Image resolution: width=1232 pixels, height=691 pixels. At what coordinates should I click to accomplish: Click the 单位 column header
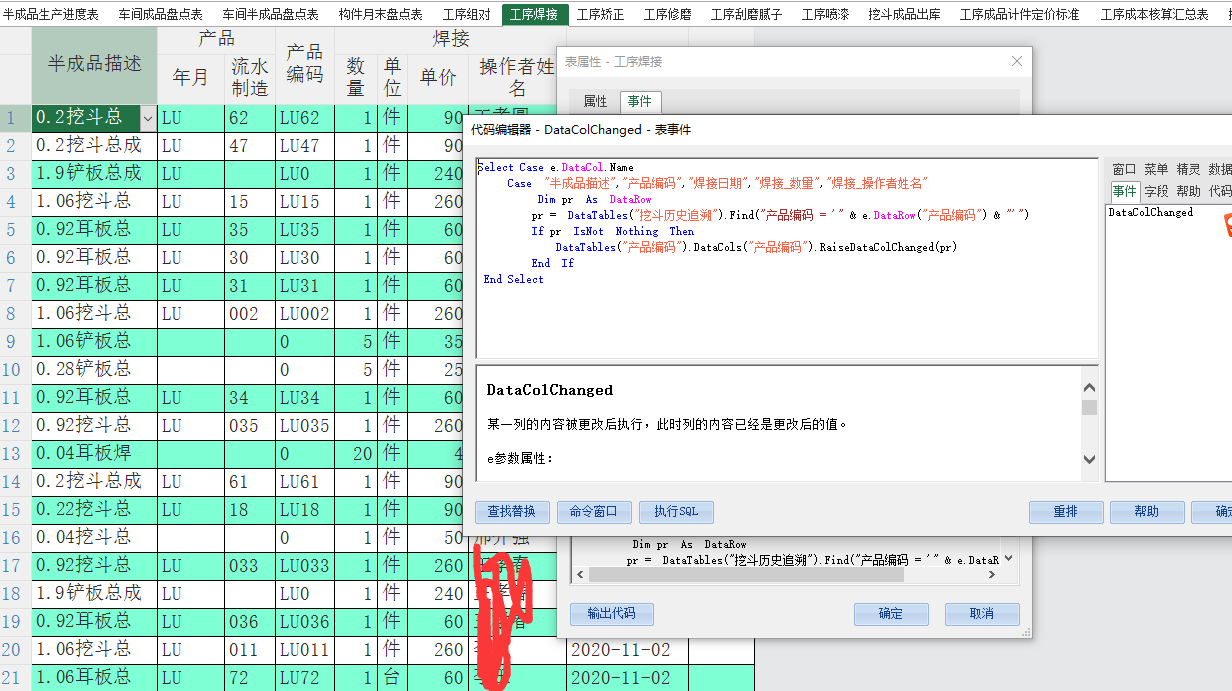(392, 77)
